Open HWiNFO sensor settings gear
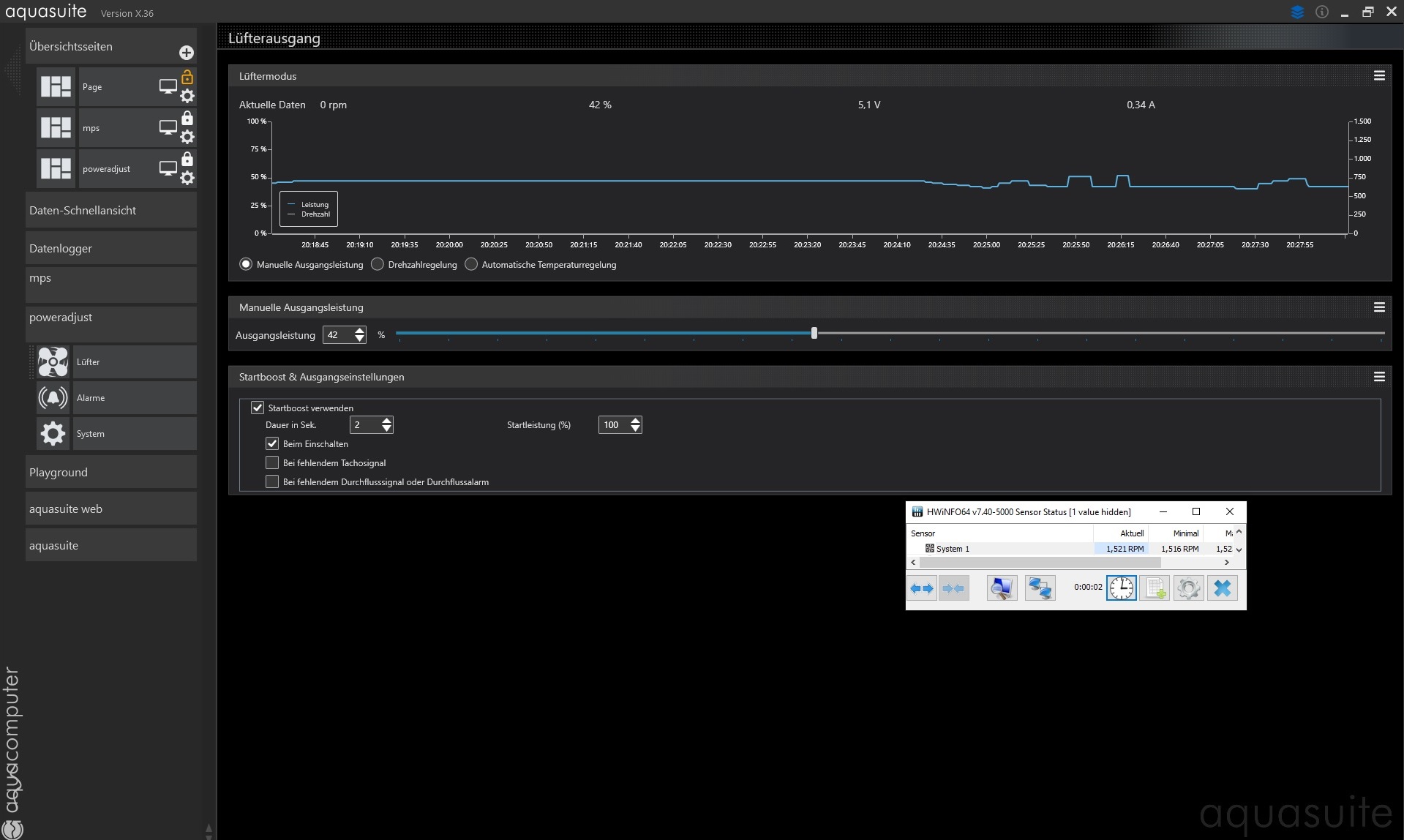1404x840 pixels. [1188, 588]
